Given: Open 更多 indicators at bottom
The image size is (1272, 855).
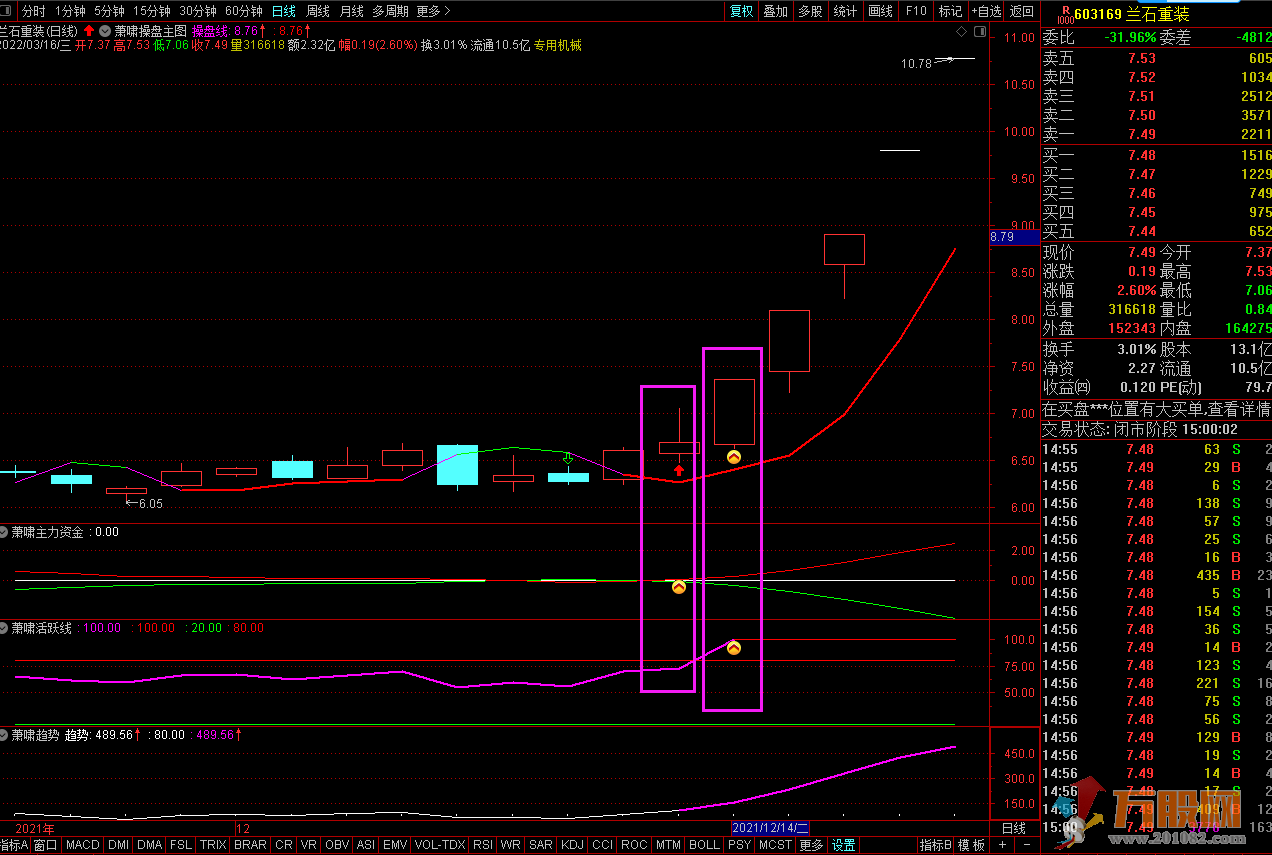Looking at the screenshot, I should click(811, 845).
